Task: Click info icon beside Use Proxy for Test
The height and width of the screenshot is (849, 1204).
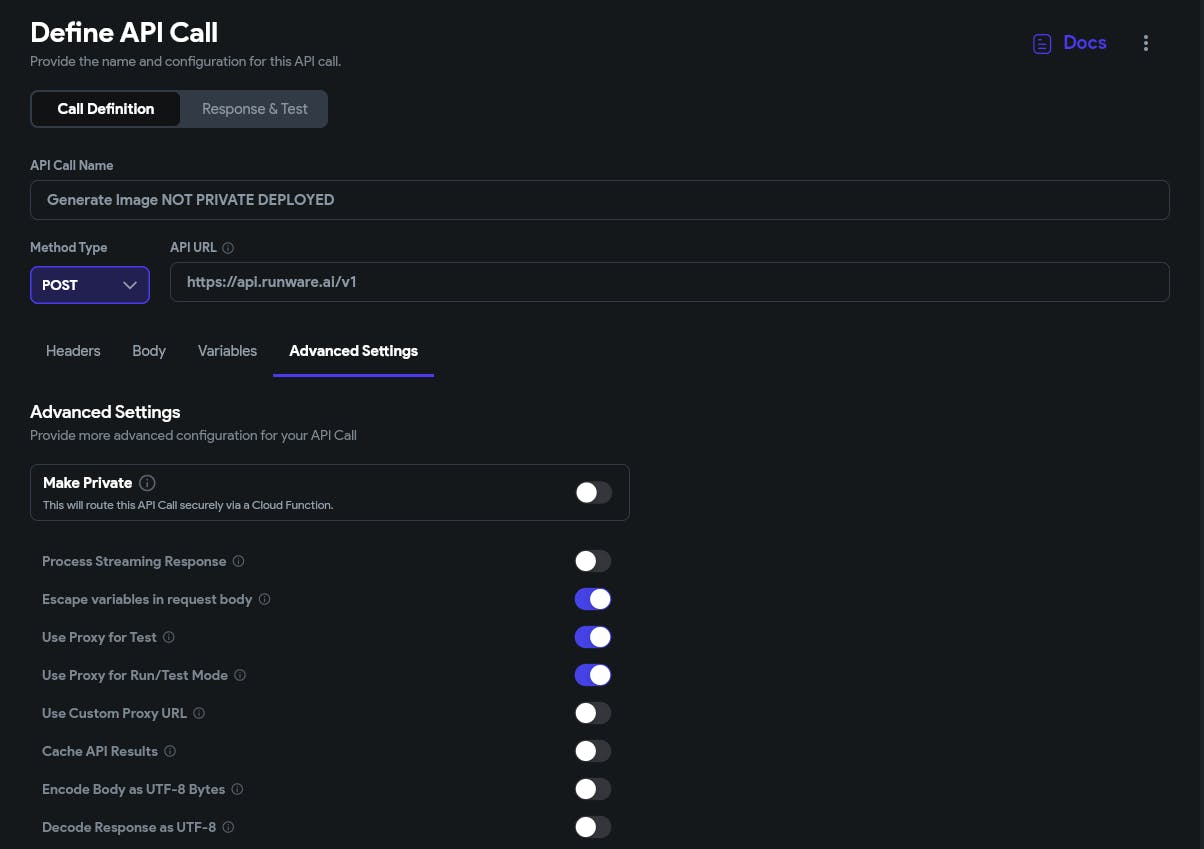Action: tap(168, 638)
